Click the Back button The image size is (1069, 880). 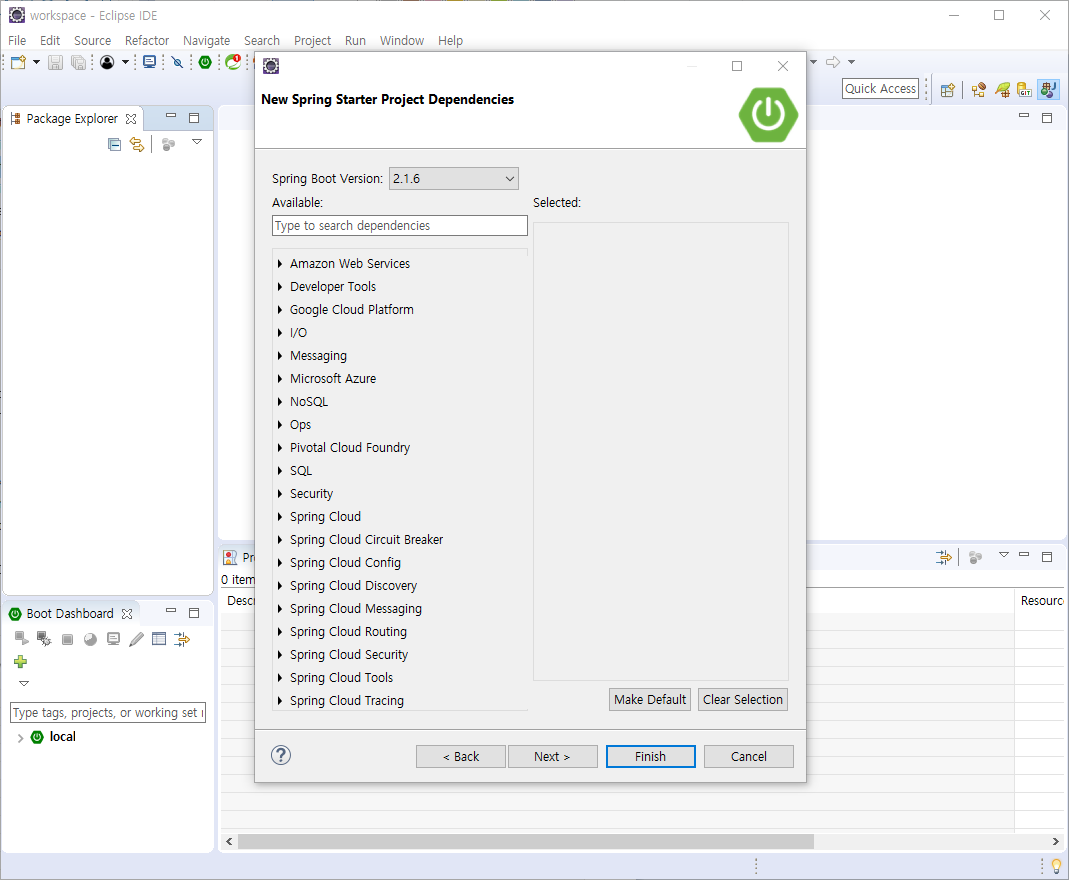[x=461, y=757]
